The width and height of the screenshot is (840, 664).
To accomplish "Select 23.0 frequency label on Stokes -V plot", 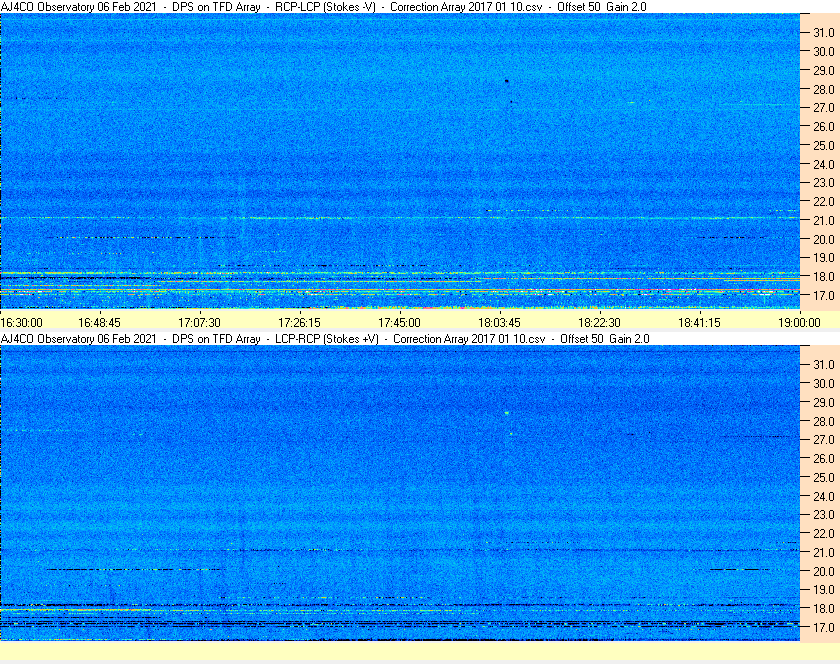I will (824, 183).
